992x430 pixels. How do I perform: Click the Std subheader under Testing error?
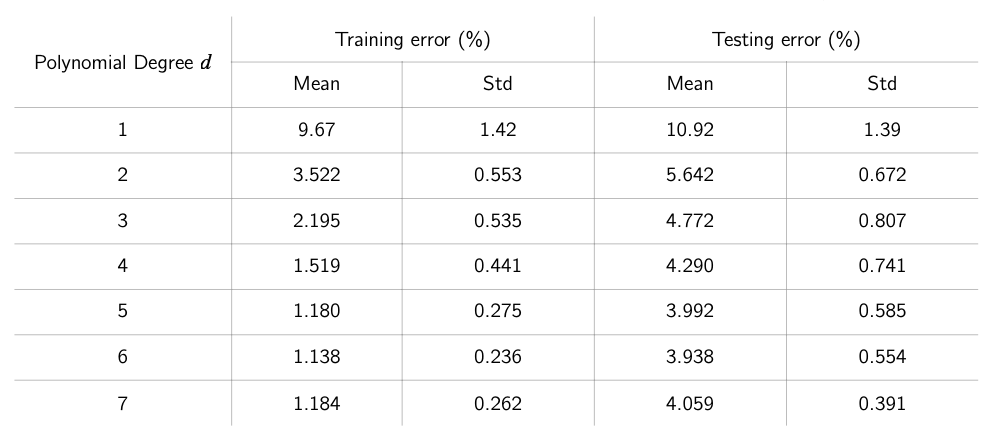click(x=882, y=84)
